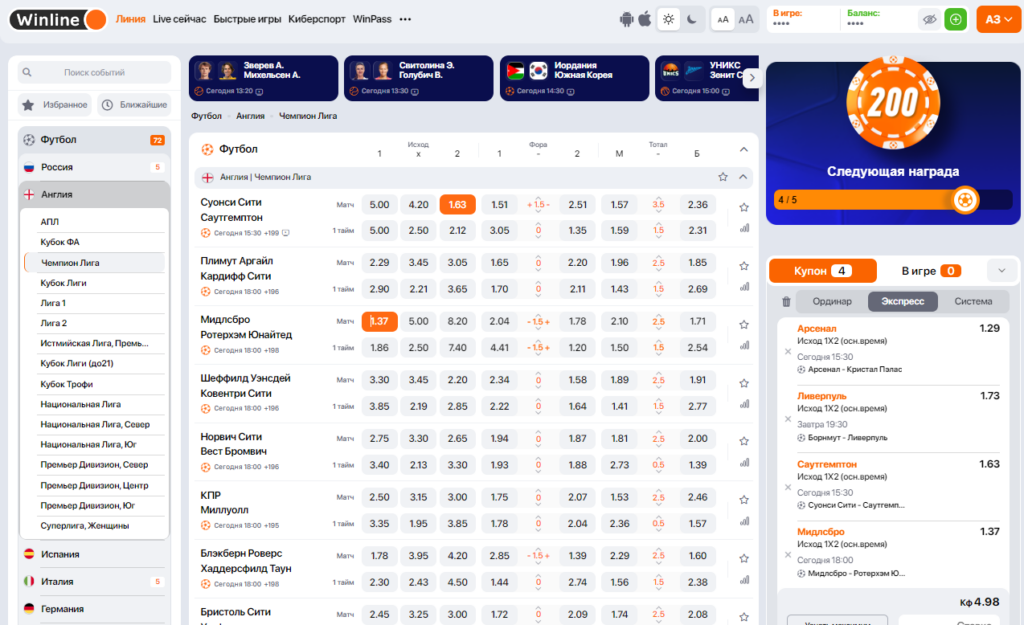Viewport: 1024px width, 625px height.
Task: Collapse coupon panel chevron
Action: (1001, 270)
